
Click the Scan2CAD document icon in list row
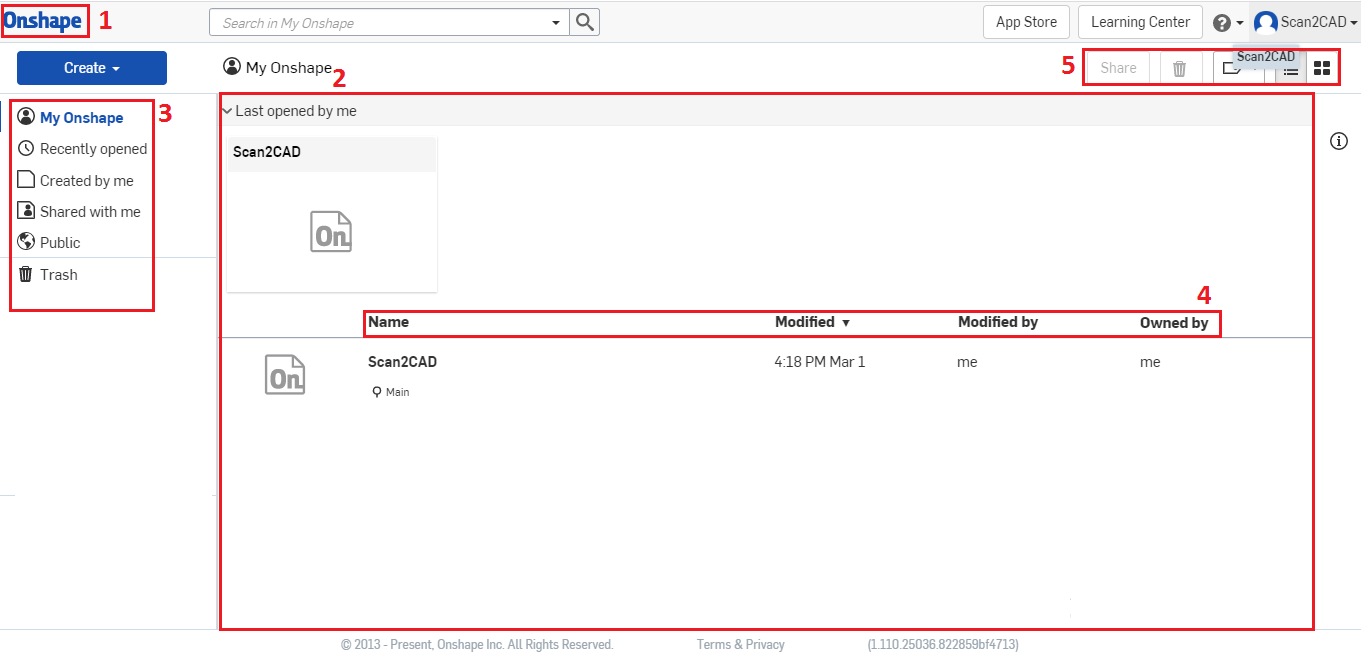tap(285, 374)
